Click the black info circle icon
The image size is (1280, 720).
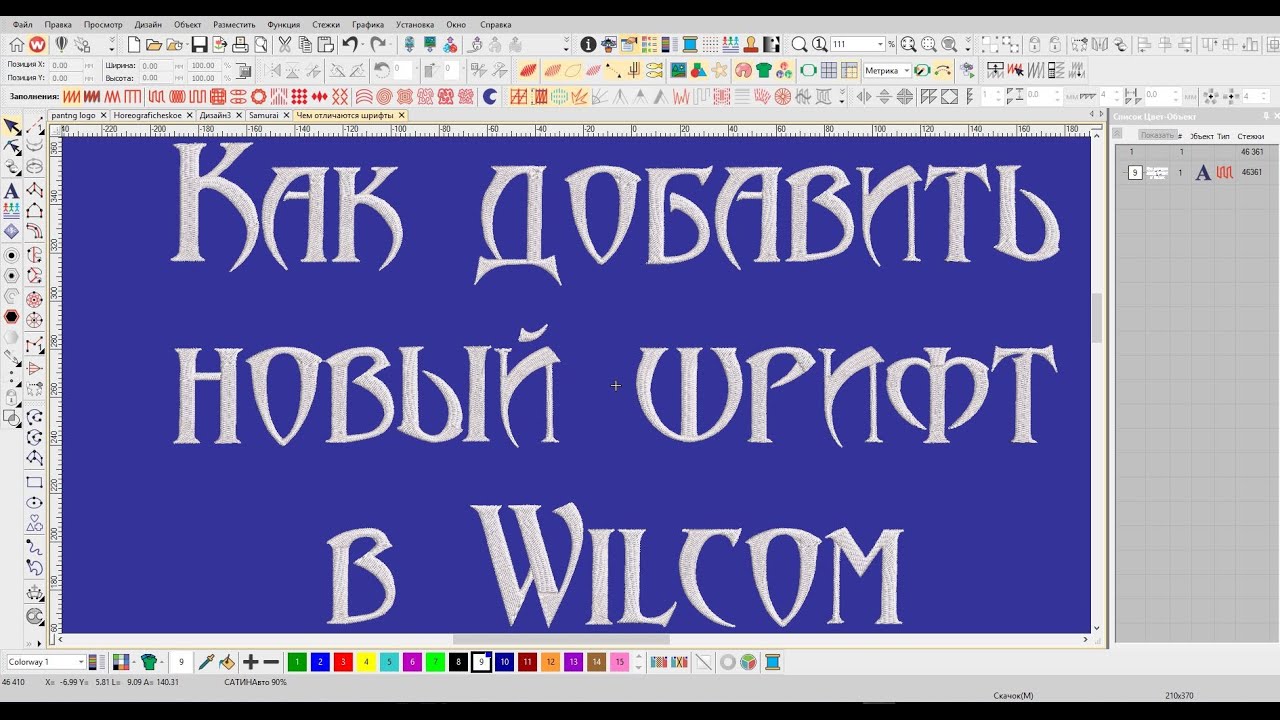[588, 44]
